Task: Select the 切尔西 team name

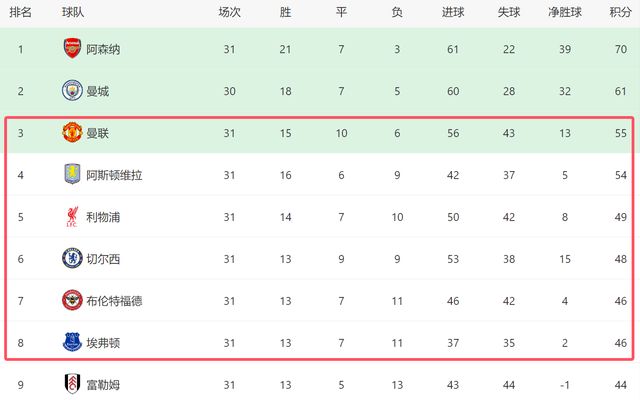Action: point(104,259)
